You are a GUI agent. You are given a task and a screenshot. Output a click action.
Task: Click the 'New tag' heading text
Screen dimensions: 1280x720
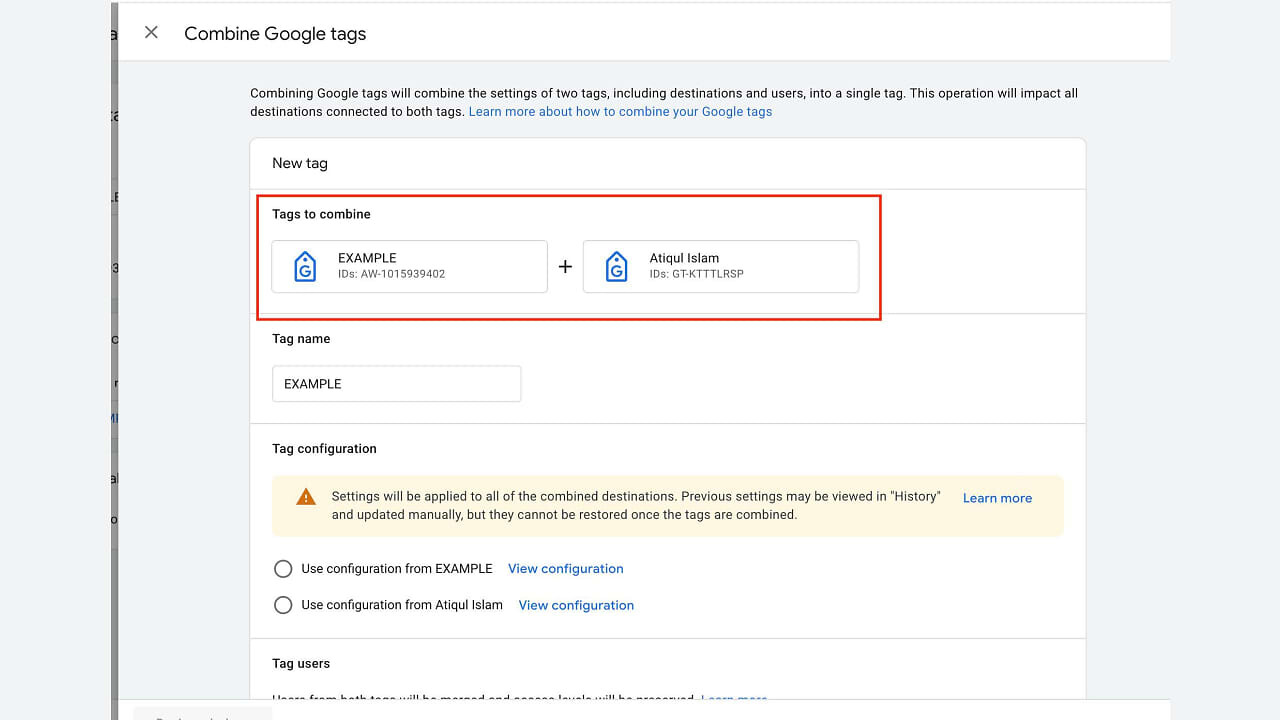[300, 163]
